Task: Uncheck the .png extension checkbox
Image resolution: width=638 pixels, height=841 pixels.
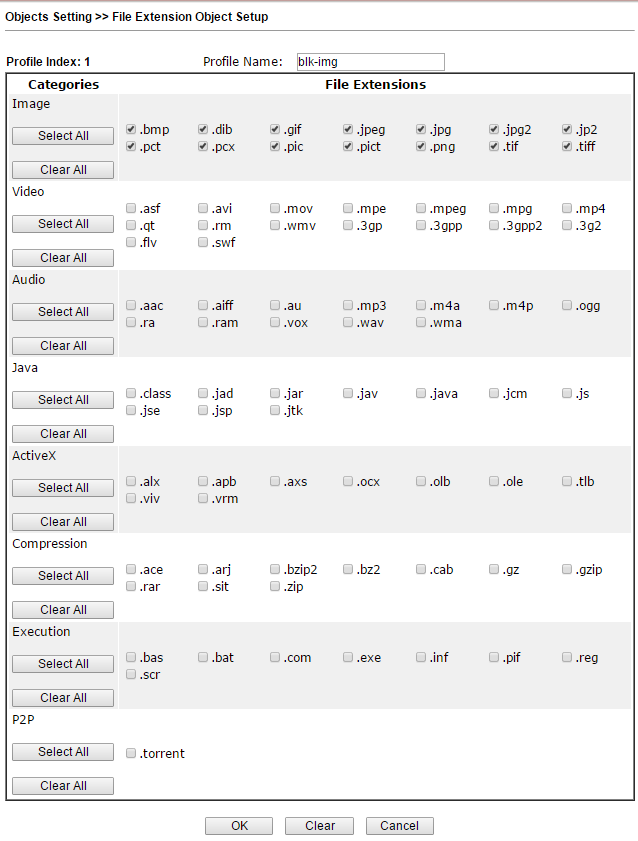Action: (421, 147)
